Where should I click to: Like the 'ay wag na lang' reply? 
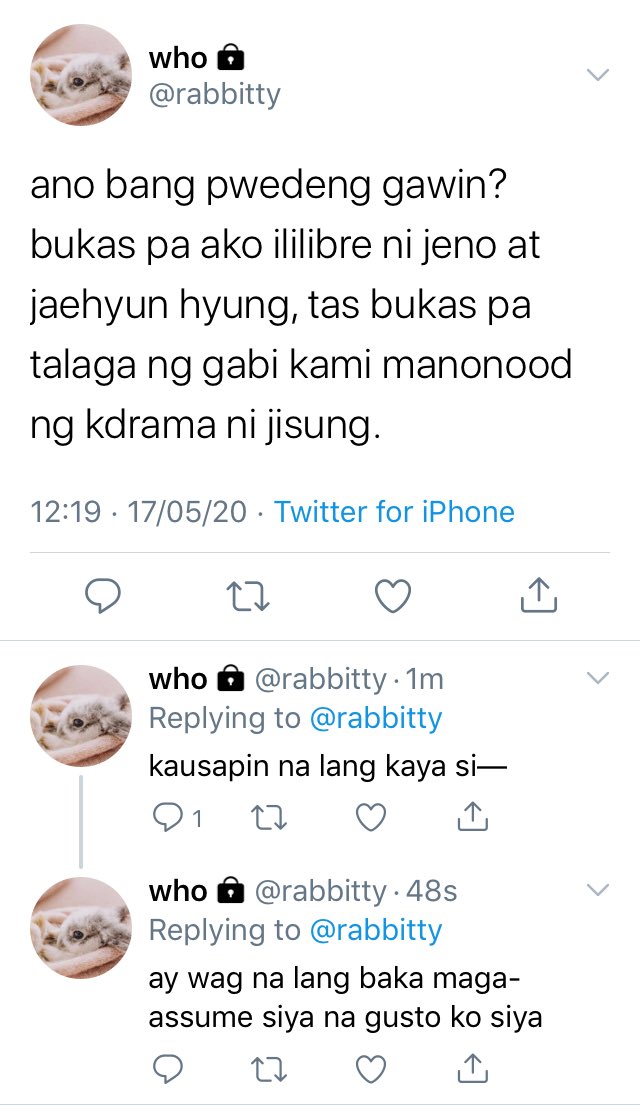pos(371,1069)
